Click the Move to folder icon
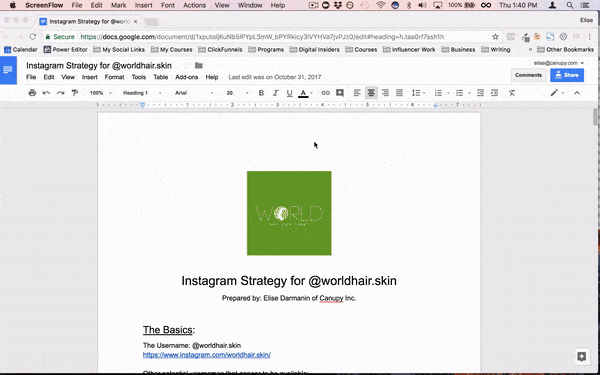Image resolution: width=600 pixels, height=375 pixels. [199, 65]
